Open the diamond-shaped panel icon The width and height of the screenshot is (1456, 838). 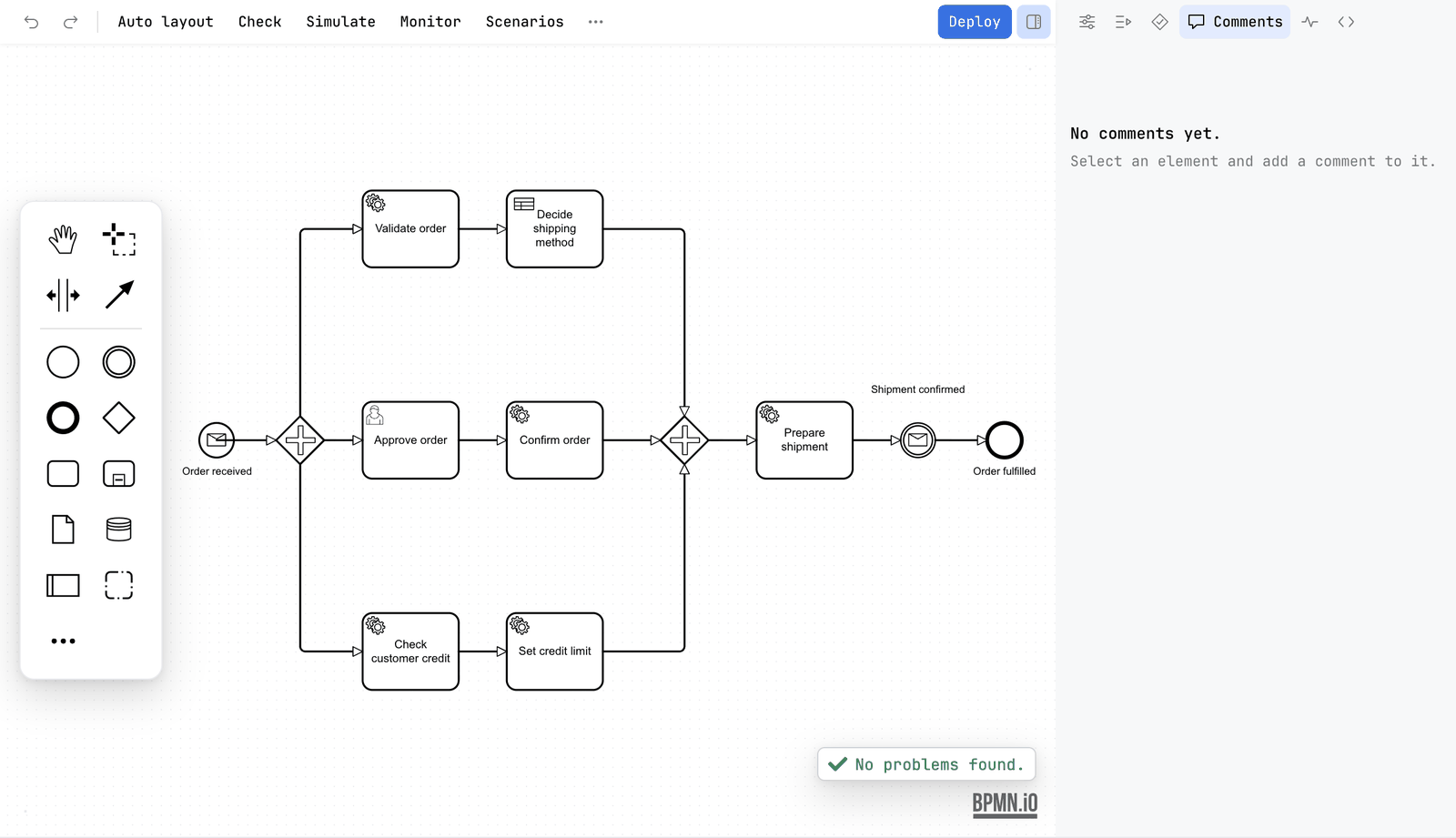tap(1160, 22)
